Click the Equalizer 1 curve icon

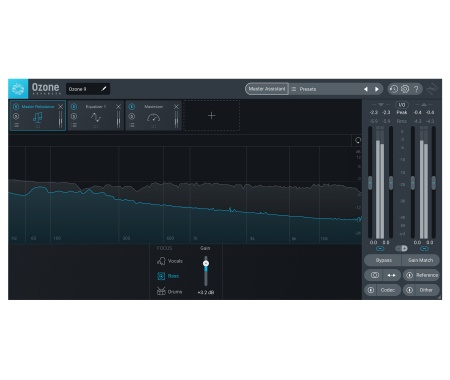pyautogui.click(x=96, y=117)
